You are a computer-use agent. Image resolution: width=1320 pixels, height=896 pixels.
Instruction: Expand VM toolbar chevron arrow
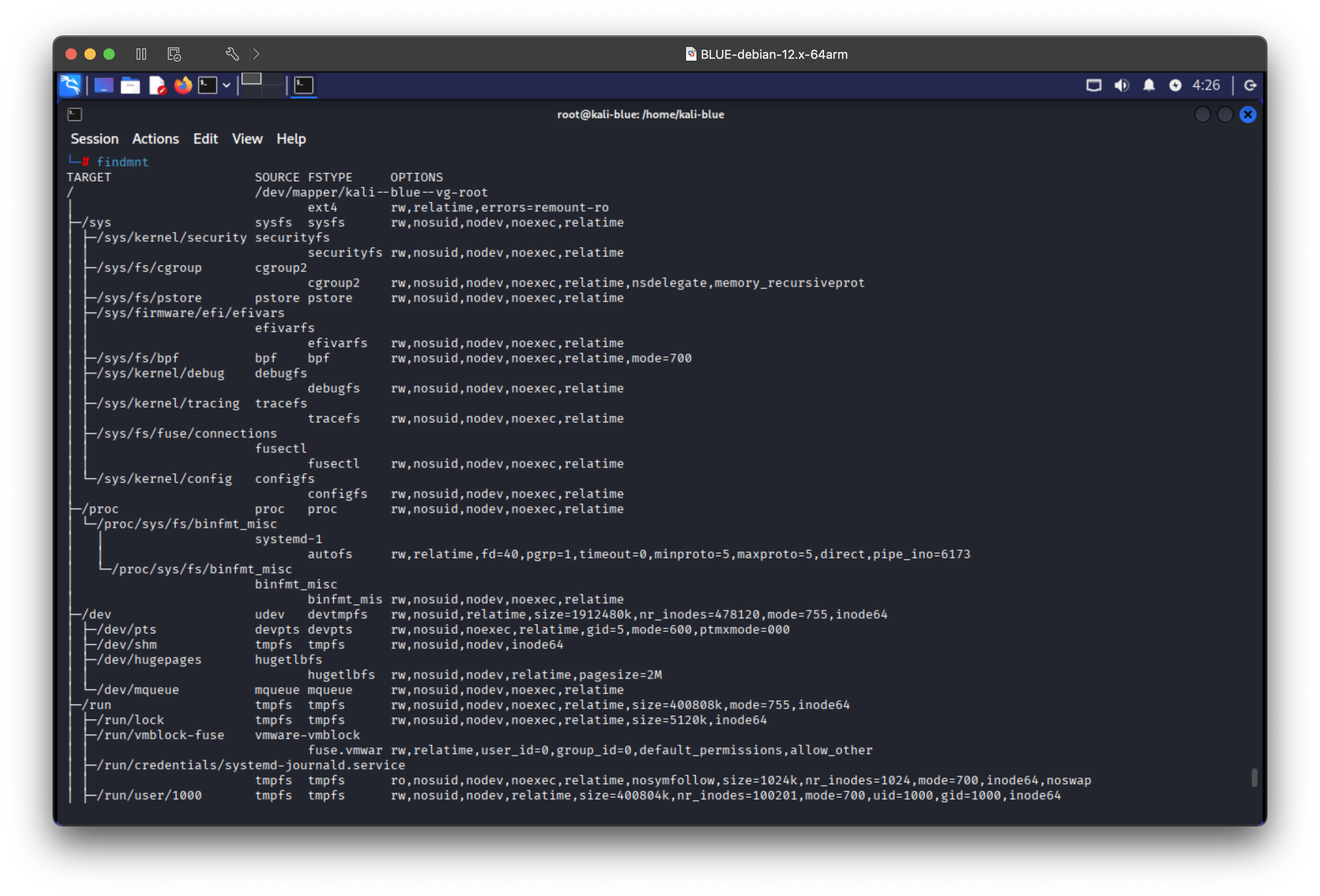click(256, 54)
